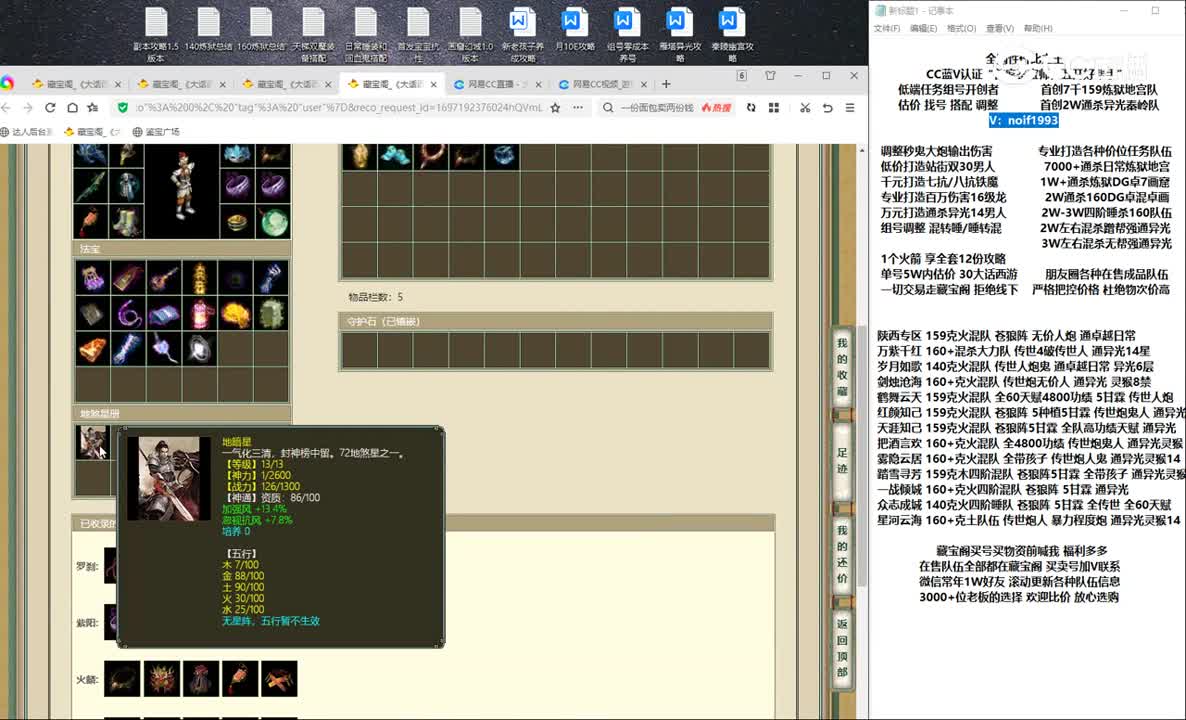This screenshot has height=720, width=1186.
Task: Click highlighted text V: noif1993 in Notepad
Action: pos(1023,120)
